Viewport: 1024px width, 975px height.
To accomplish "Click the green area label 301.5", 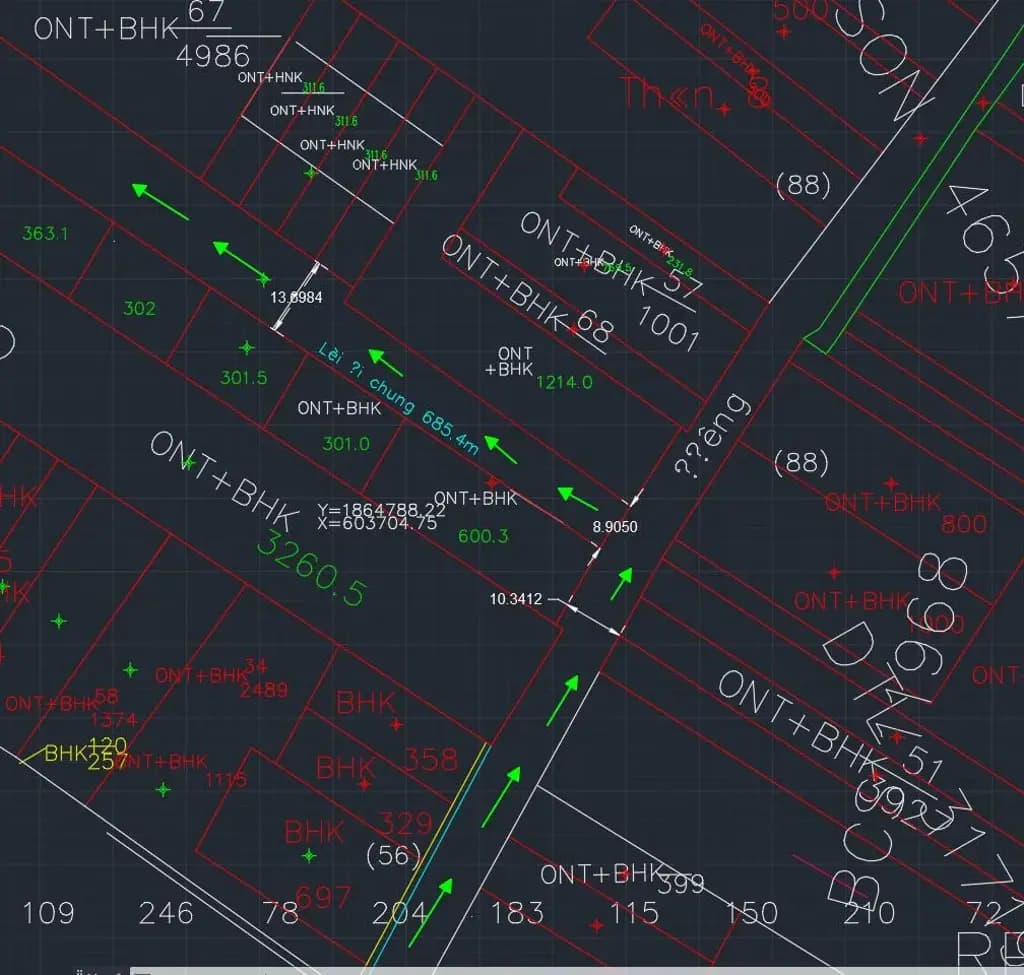I will (x=244, y=377).
